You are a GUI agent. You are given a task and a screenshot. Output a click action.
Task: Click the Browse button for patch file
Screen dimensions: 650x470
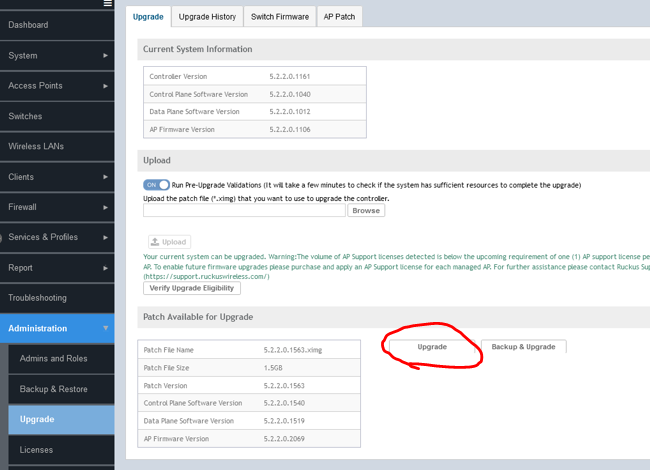point(365,211)
